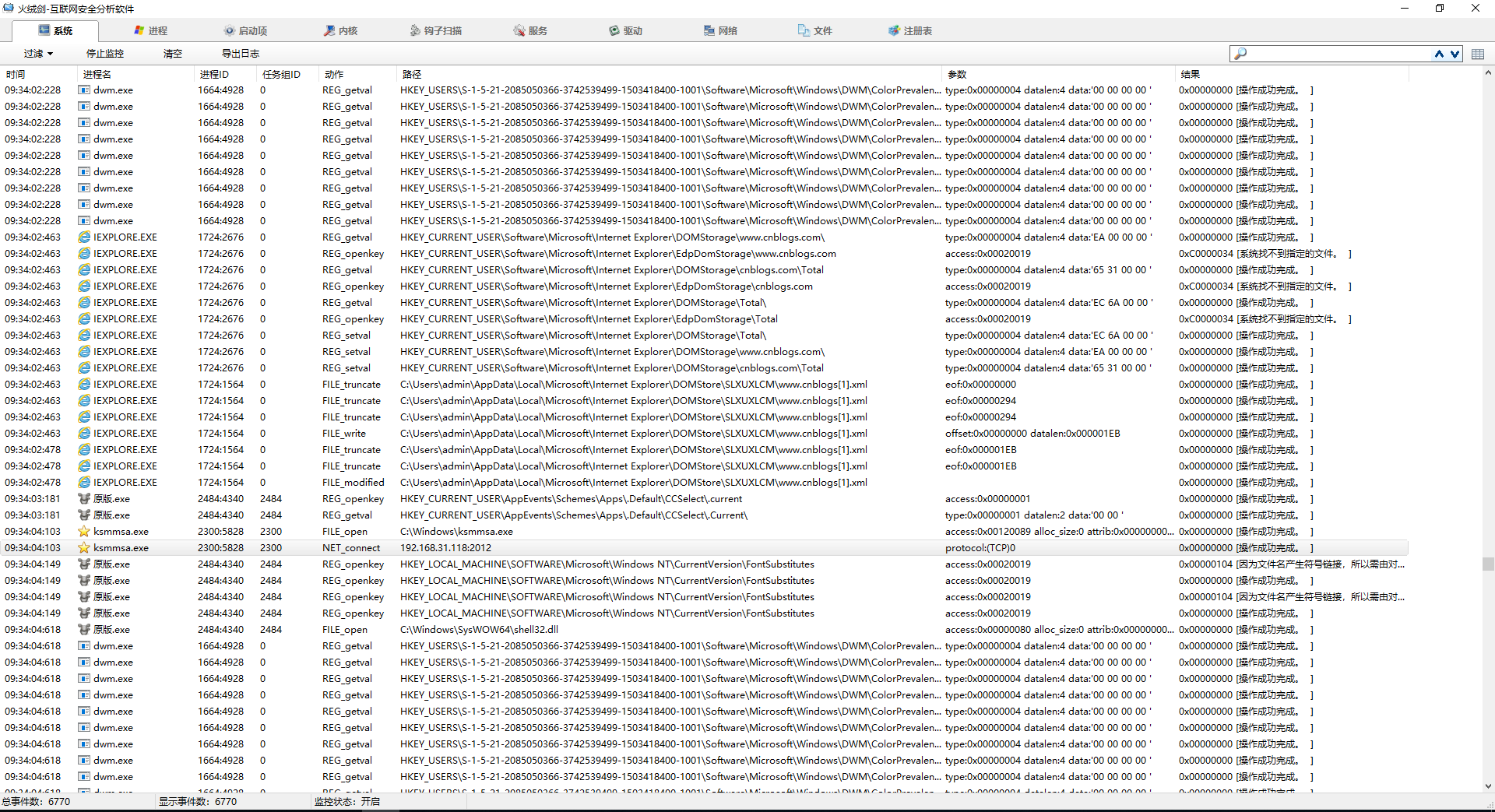Click IE icon of EdpDomStorage\Total row
Viewport: 1495px width, 812px height.
pos(84,319)
